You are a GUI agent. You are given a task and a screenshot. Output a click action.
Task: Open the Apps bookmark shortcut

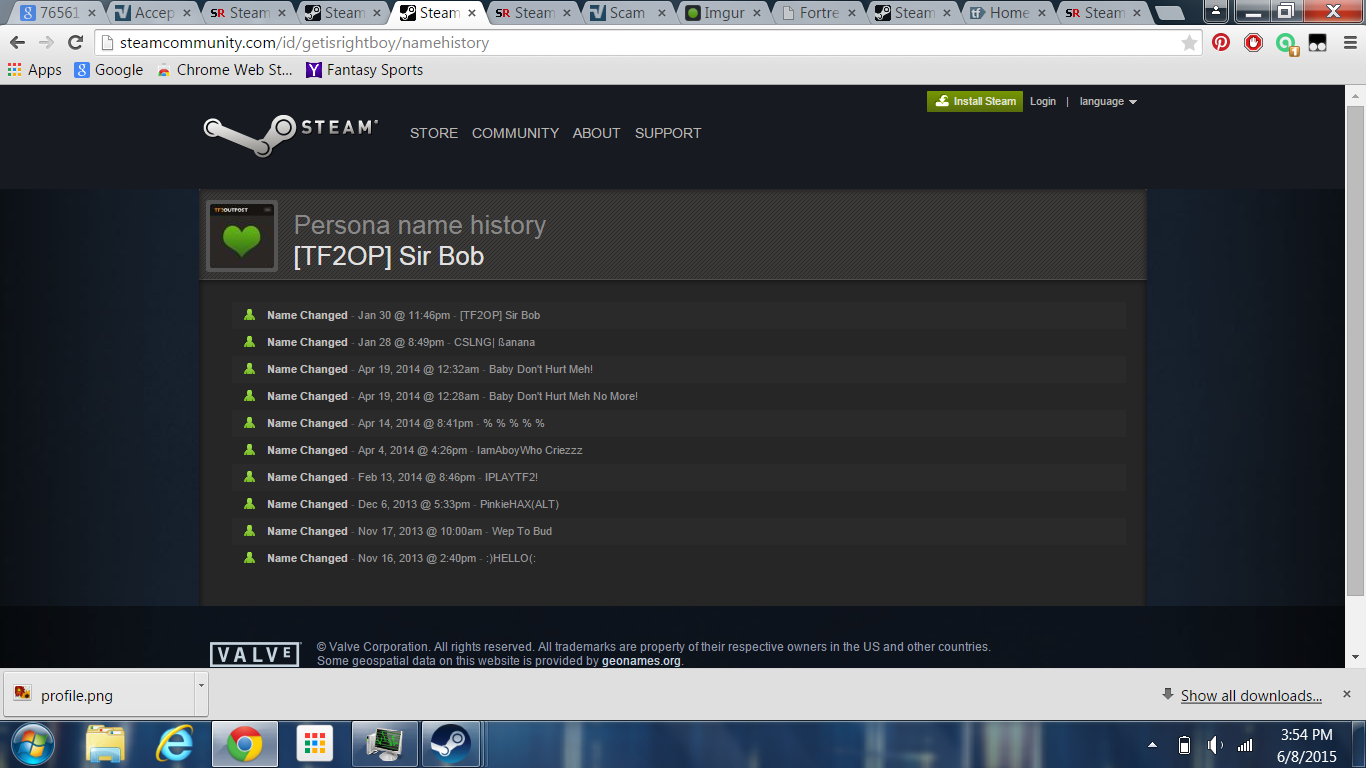coord(35,70)
